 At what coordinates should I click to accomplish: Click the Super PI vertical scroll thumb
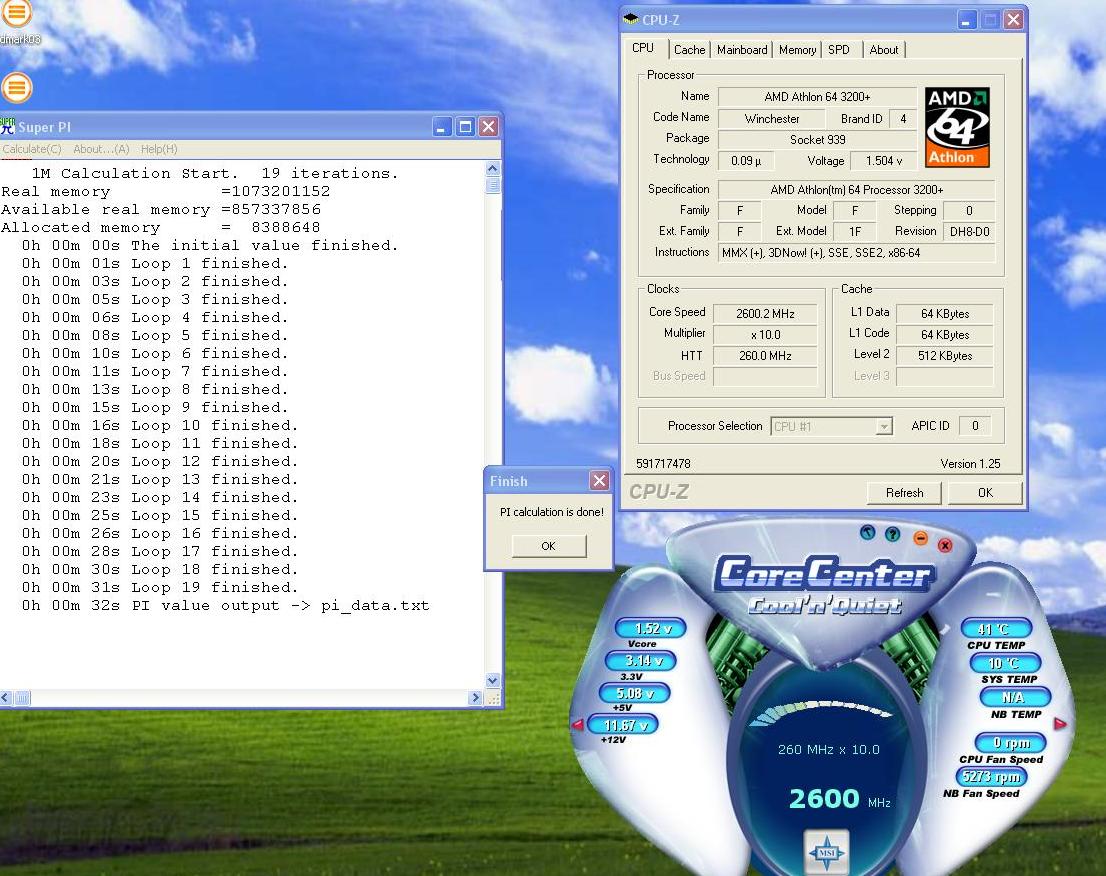(x=493, y=185)
